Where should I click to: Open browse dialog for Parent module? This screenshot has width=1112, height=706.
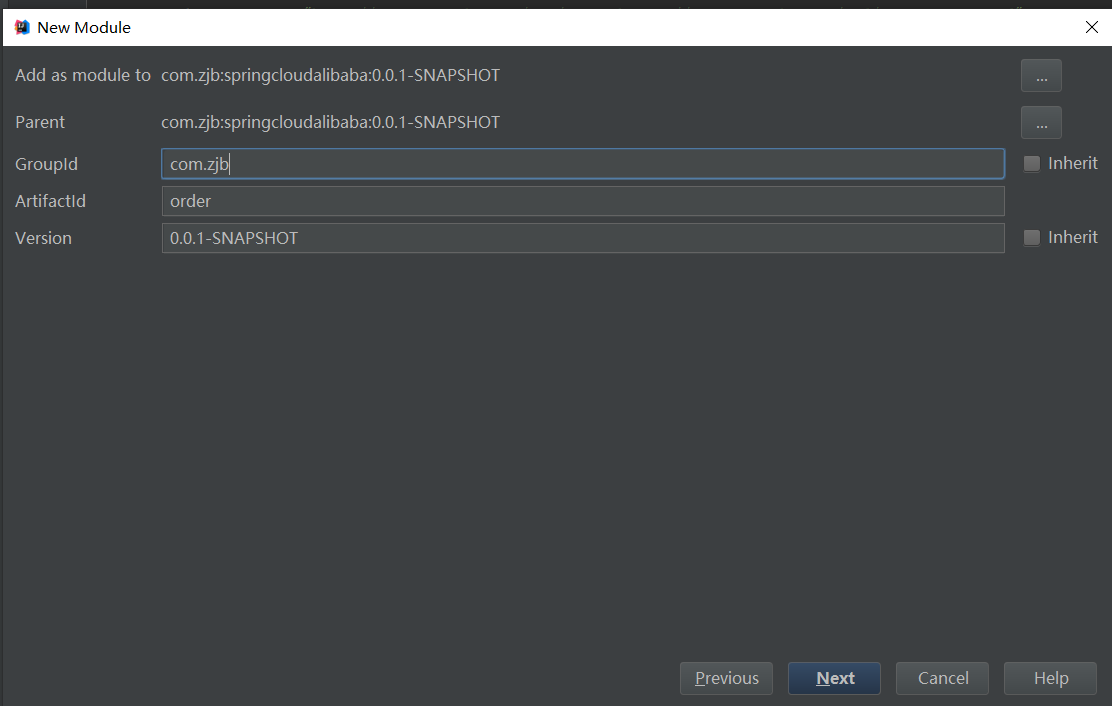1041,122
